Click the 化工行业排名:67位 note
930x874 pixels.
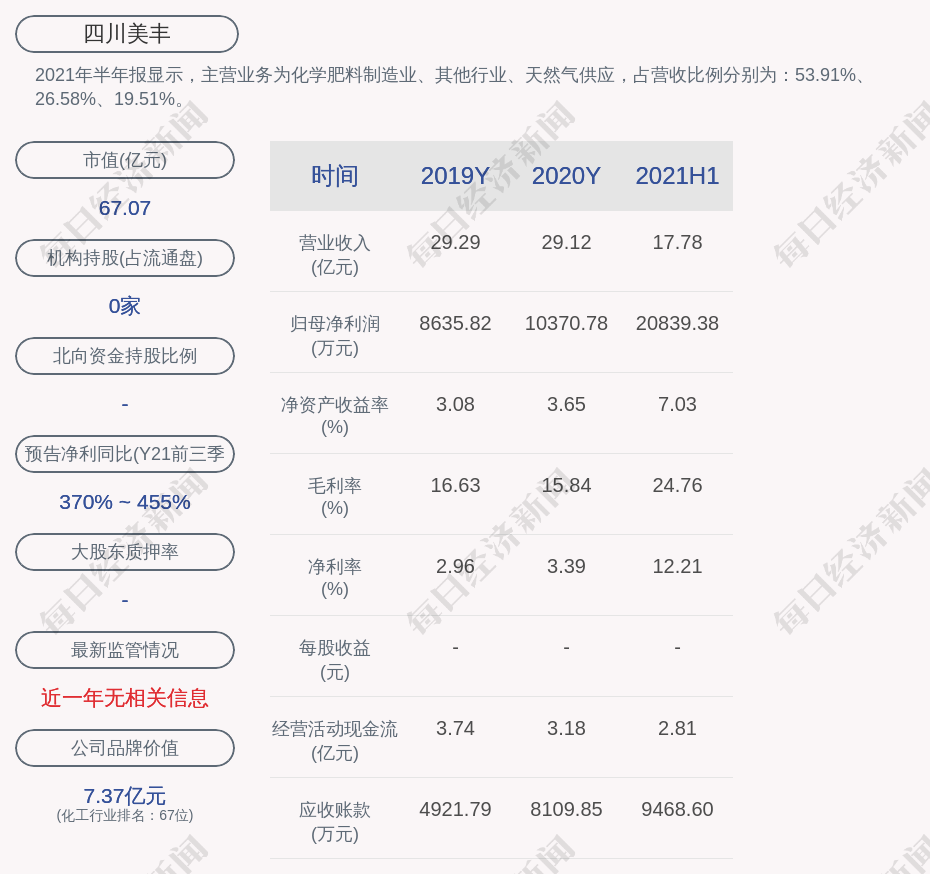click(x=125, y=816)
